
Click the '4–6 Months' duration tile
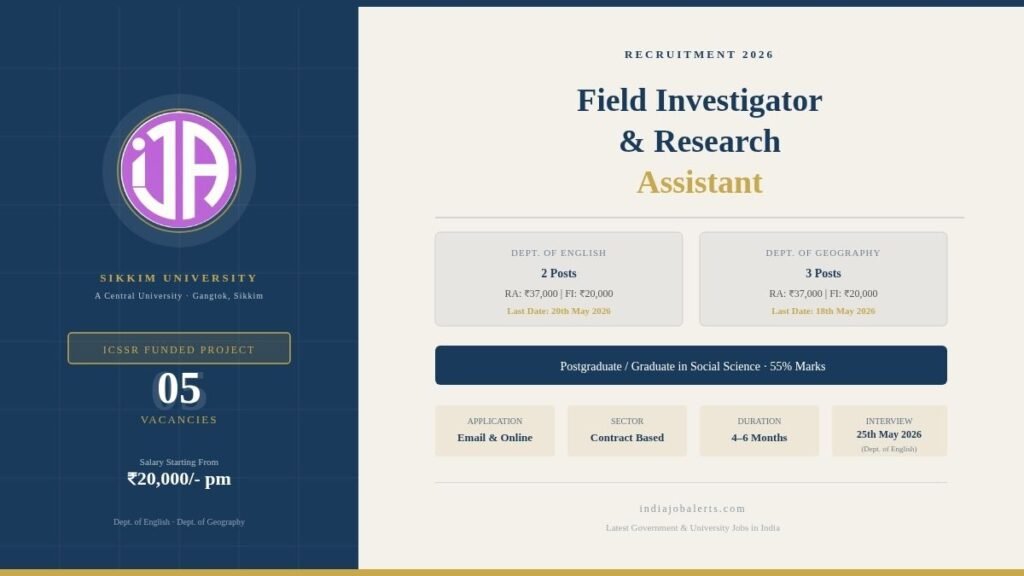(759, 431)
